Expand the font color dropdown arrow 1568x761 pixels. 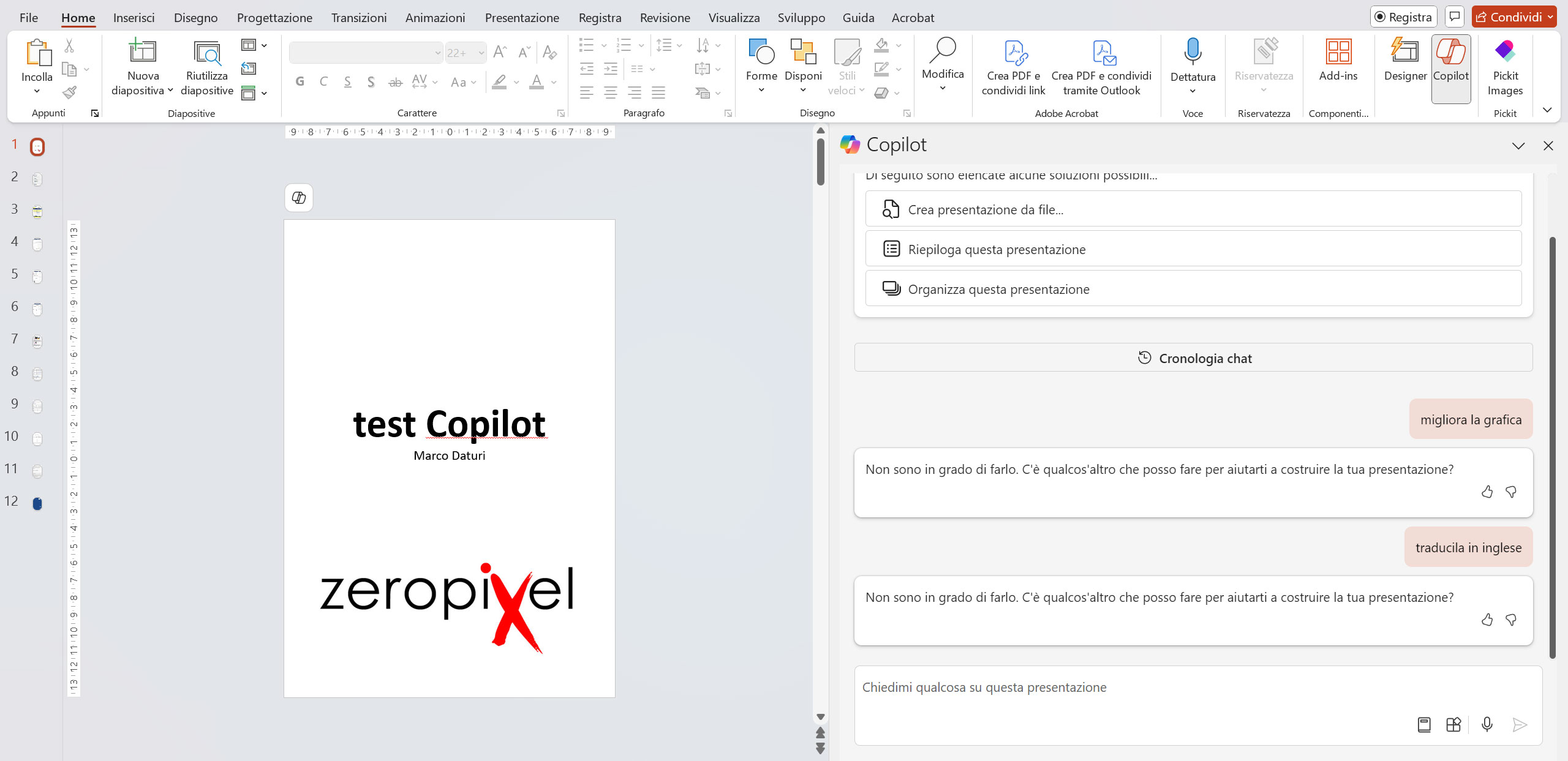coord(554,82)
